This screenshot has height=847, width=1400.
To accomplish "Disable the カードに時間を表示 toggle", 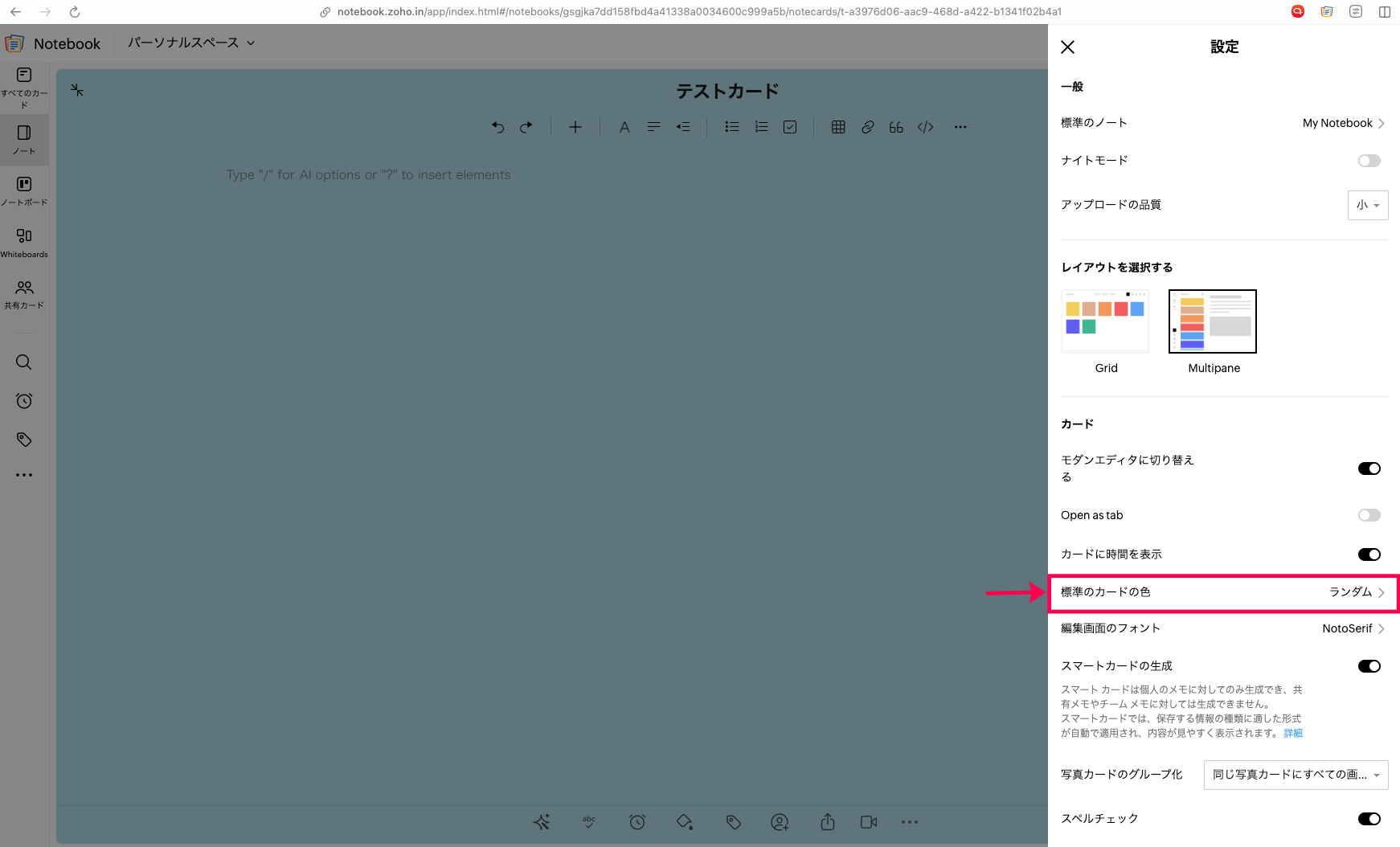I will tap(1369, 554).
